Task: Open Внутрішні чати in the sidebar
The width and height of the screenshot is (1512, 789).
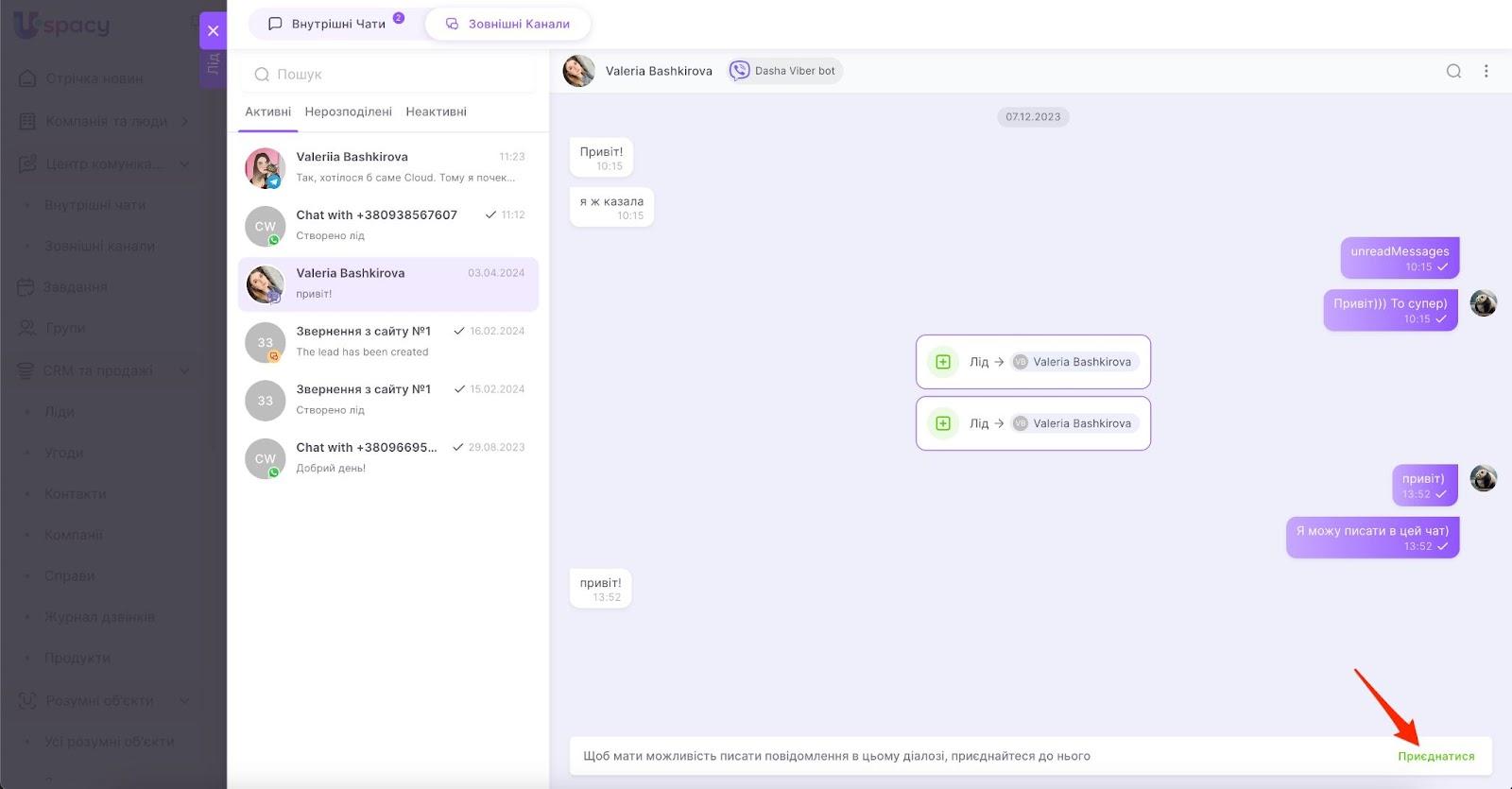Action: (x=94, y=205)
